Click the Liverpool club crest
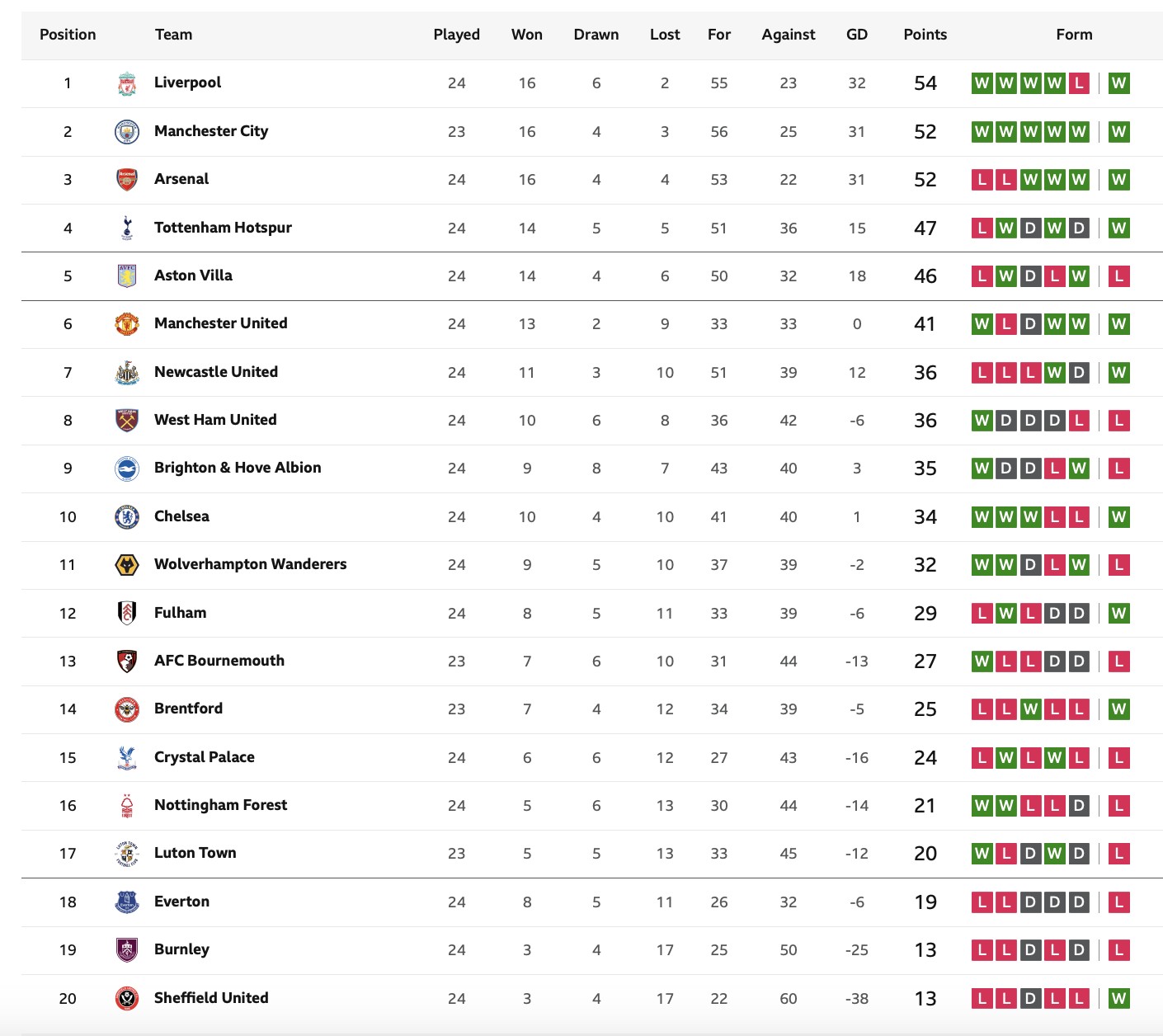Viewport: 1163px width, 1036px height. point(126,83)
